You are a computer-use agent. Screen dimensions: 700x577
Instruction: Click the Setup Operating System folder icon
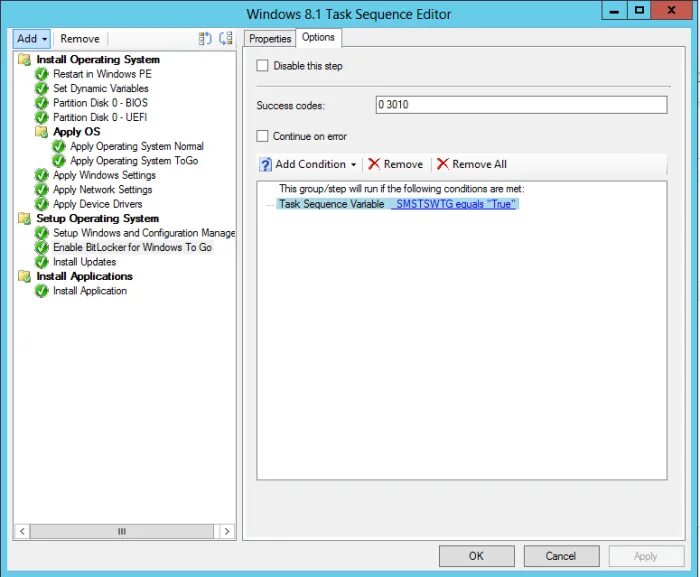pos(25,218)
